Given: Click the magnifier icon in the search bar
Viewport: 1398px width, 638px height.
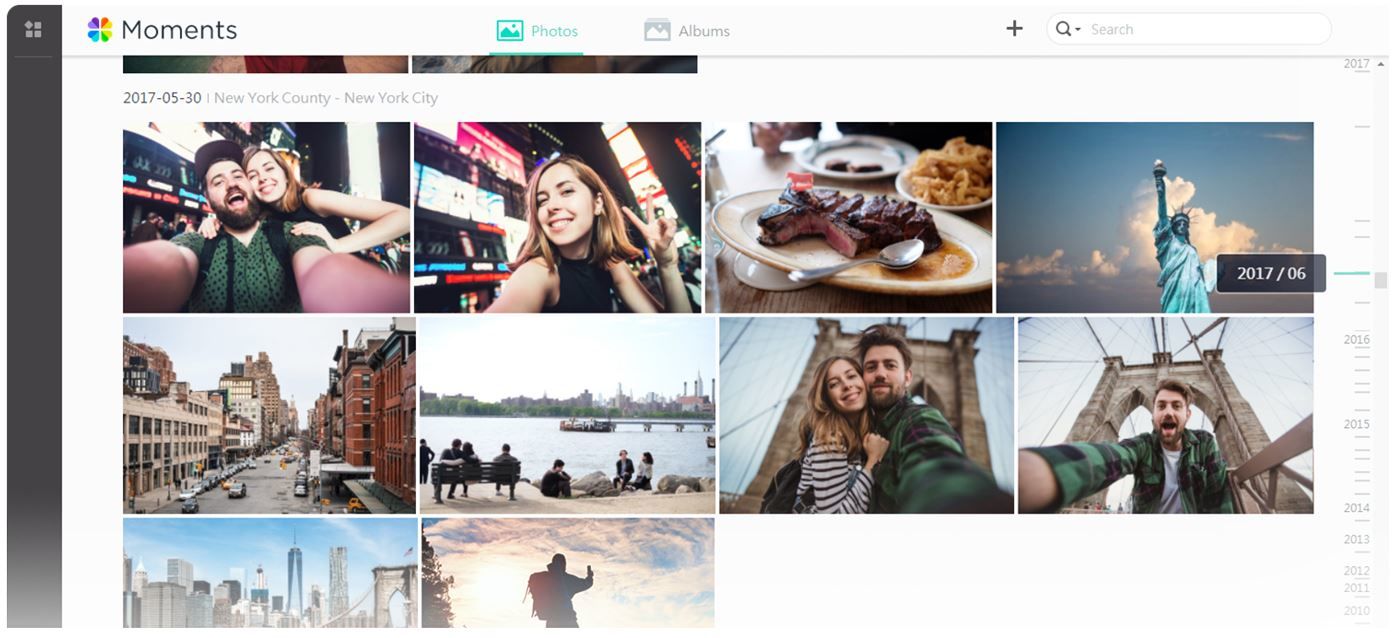Looking at the screenshot, I should [1063, 29].
